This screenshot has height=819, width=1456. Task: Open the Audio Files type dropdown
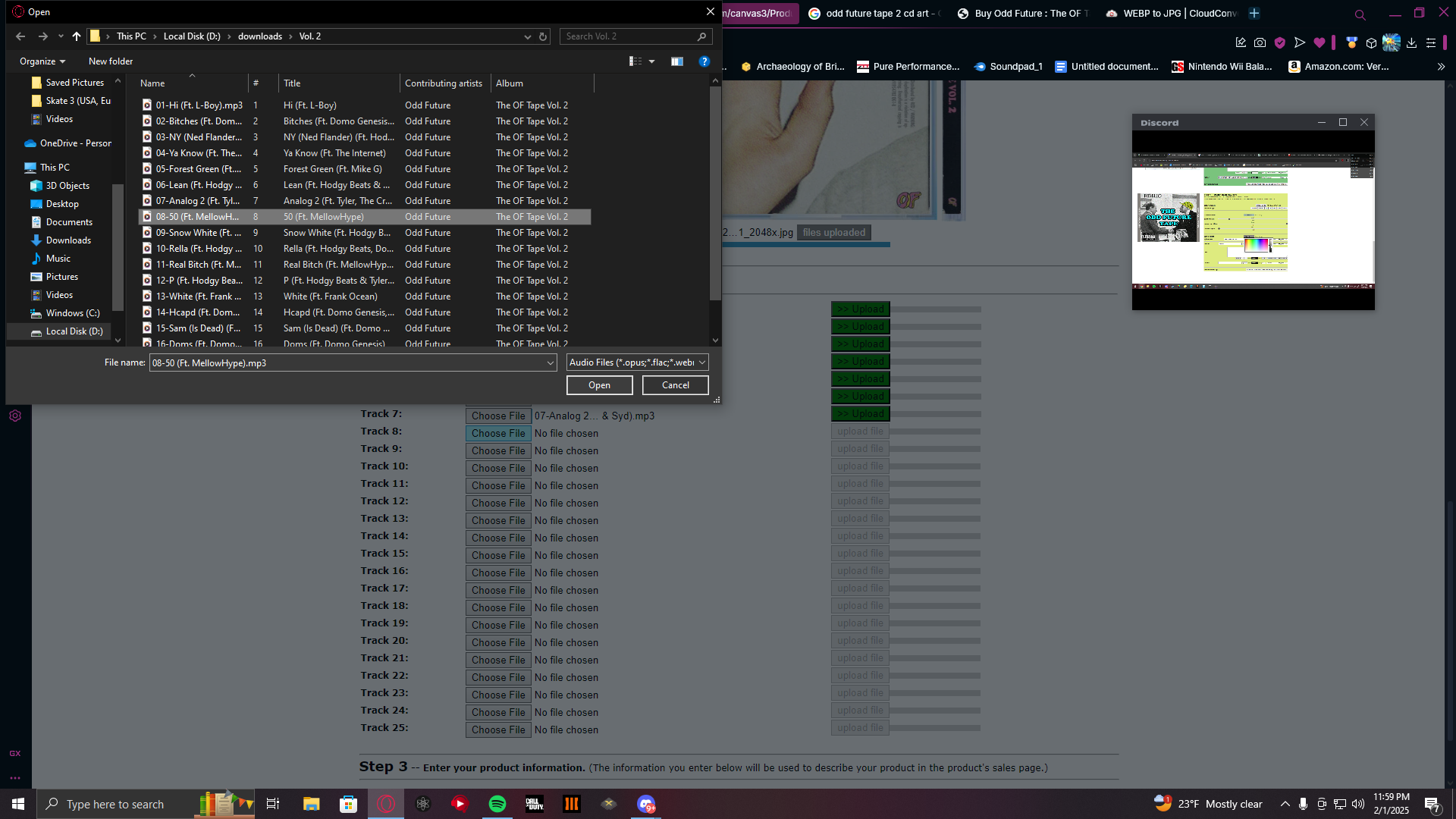point(637,362)
